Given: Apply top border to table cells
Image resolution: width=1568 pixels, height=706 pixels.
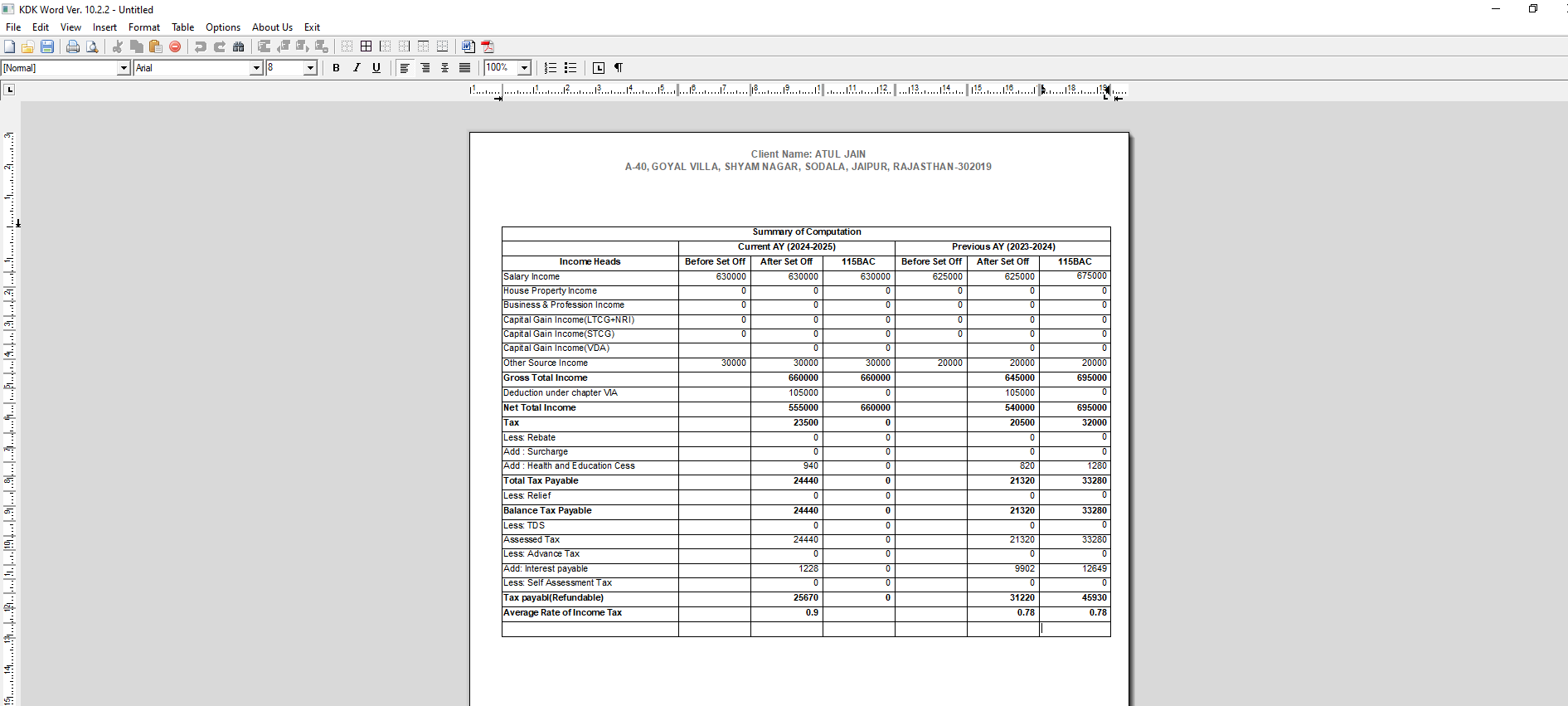Looking at the screenshot, I should point(423,46).
